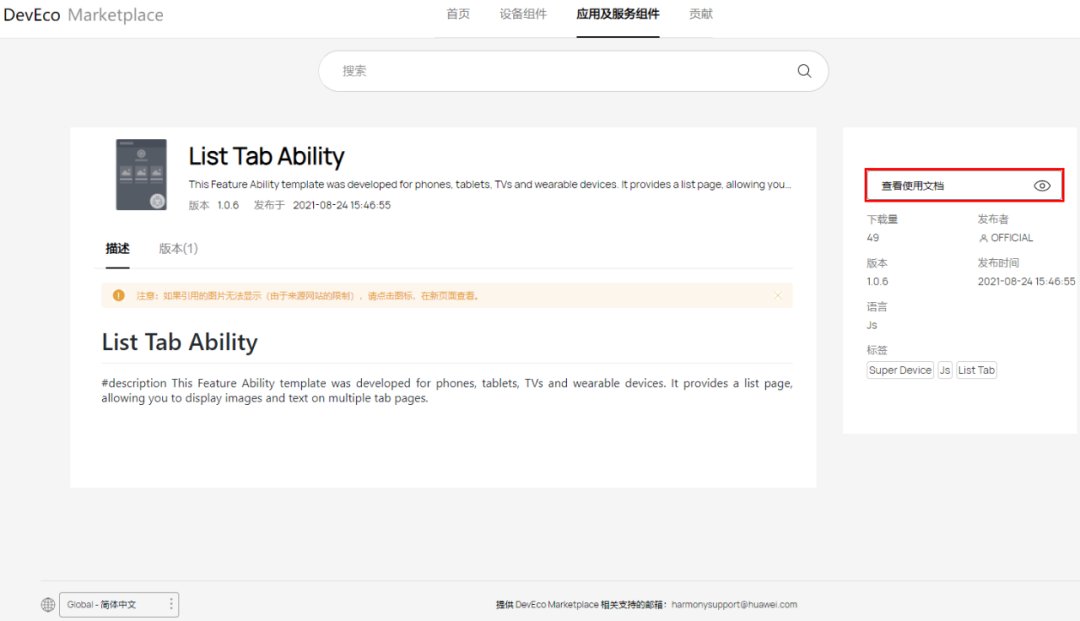The image size is (1080, 621).
Task: Click the 下载量 label in sidebar
Action: (x=882, y=220)
